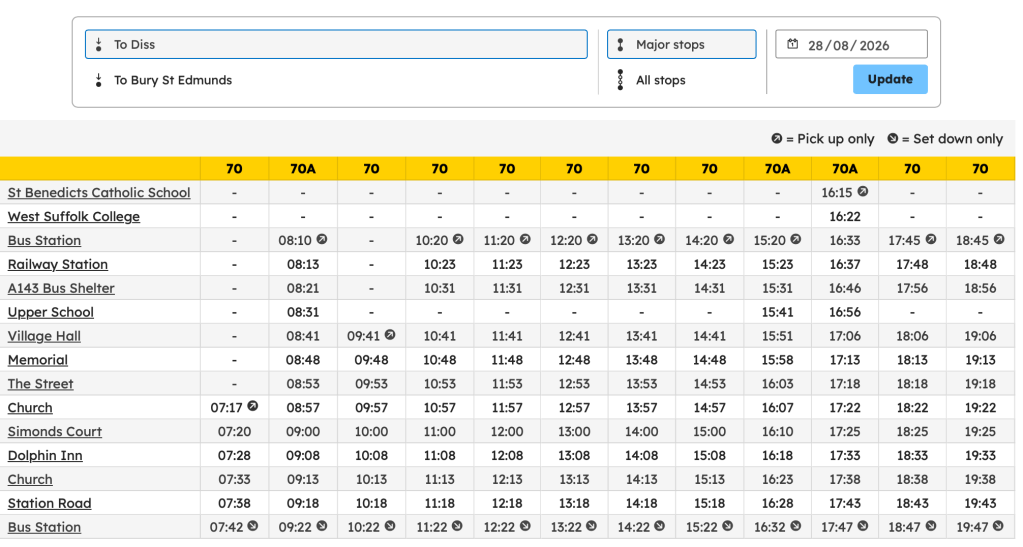Click pick-up icon beside 11:20 time

(525, 240)
